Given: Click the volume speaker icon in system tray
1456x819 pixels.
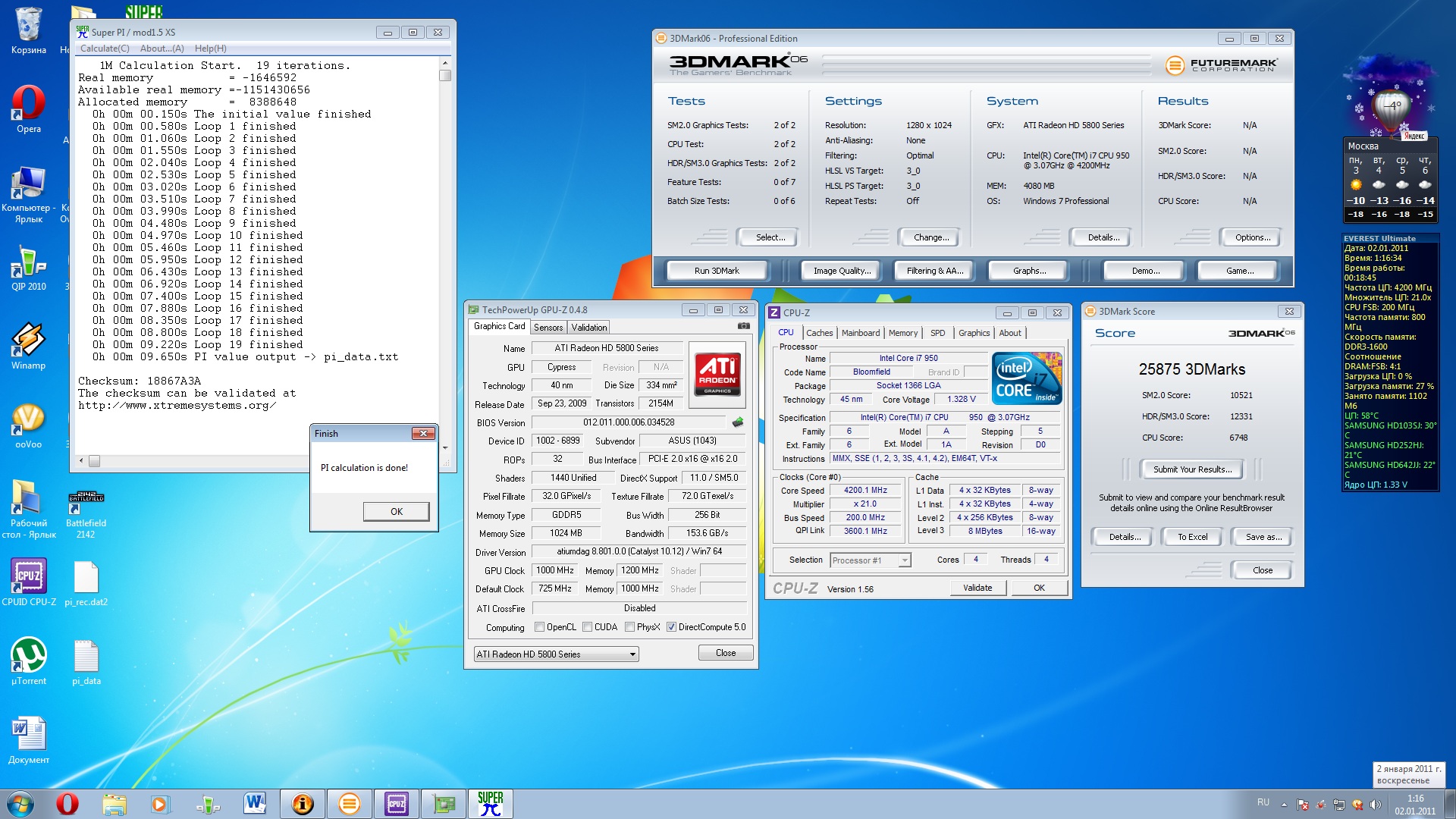Looking at the screenshot, I should pos(1376,805).
